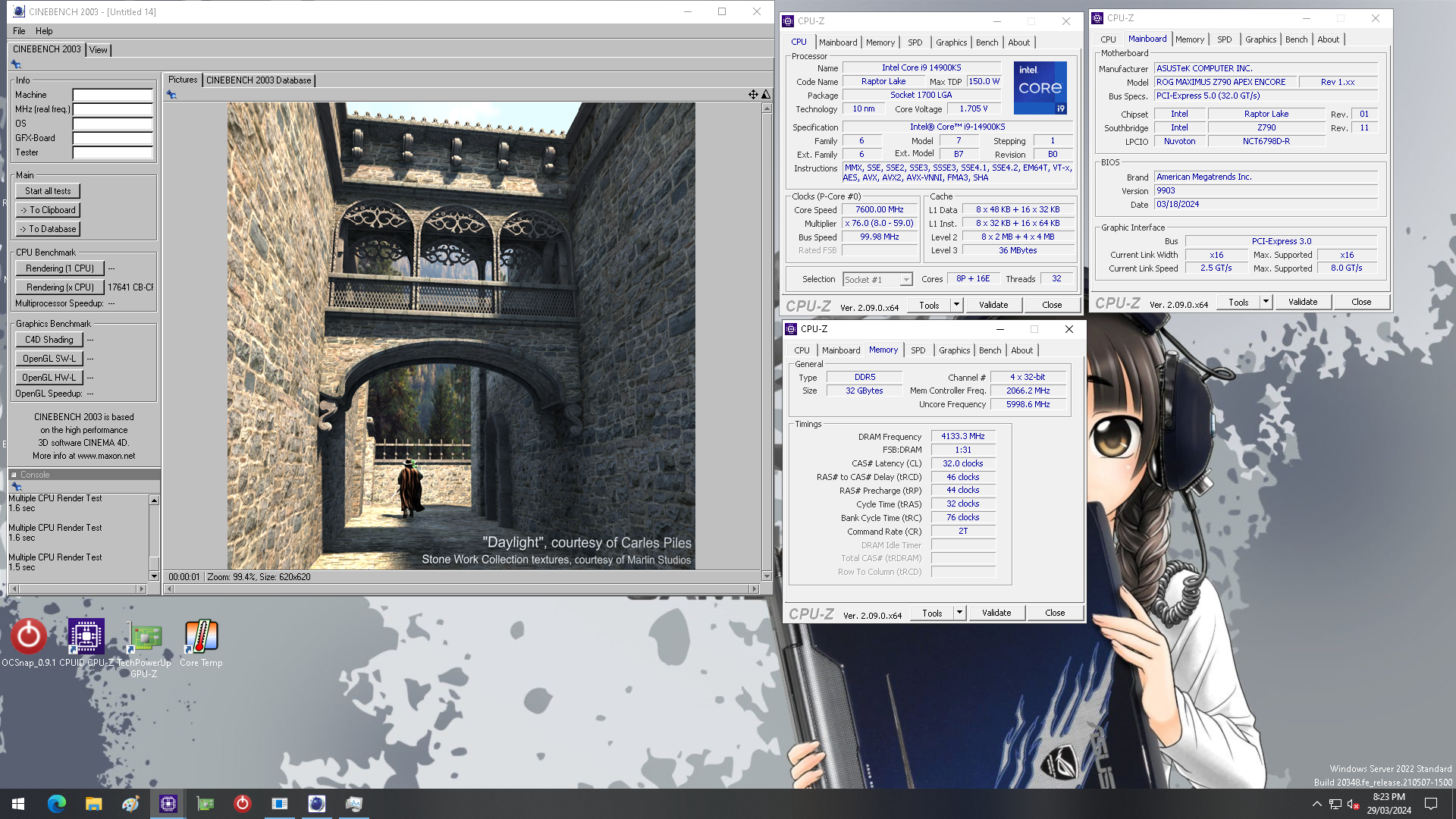The width and height of the screenshot is (1456, 819).
Task: Click the Start all tests button
Action: (x=48, y=191)
